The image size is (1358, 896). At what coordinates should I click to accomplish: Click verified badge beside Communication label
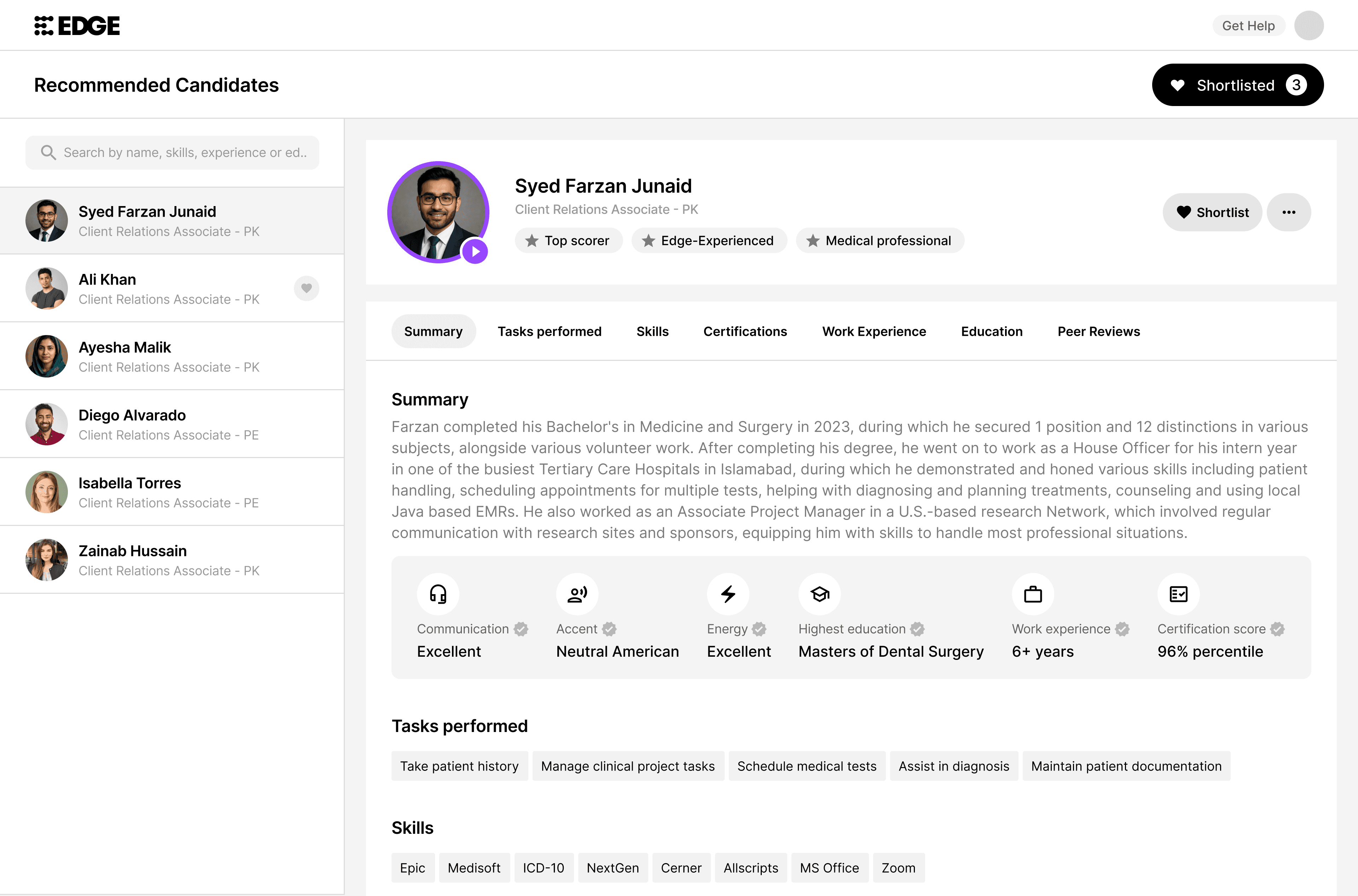click(521, 629)
